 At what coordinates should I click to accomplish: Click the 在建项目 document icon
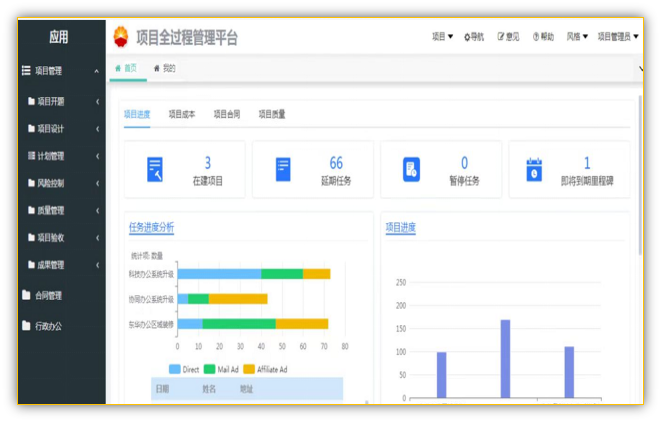pos(155,169)
